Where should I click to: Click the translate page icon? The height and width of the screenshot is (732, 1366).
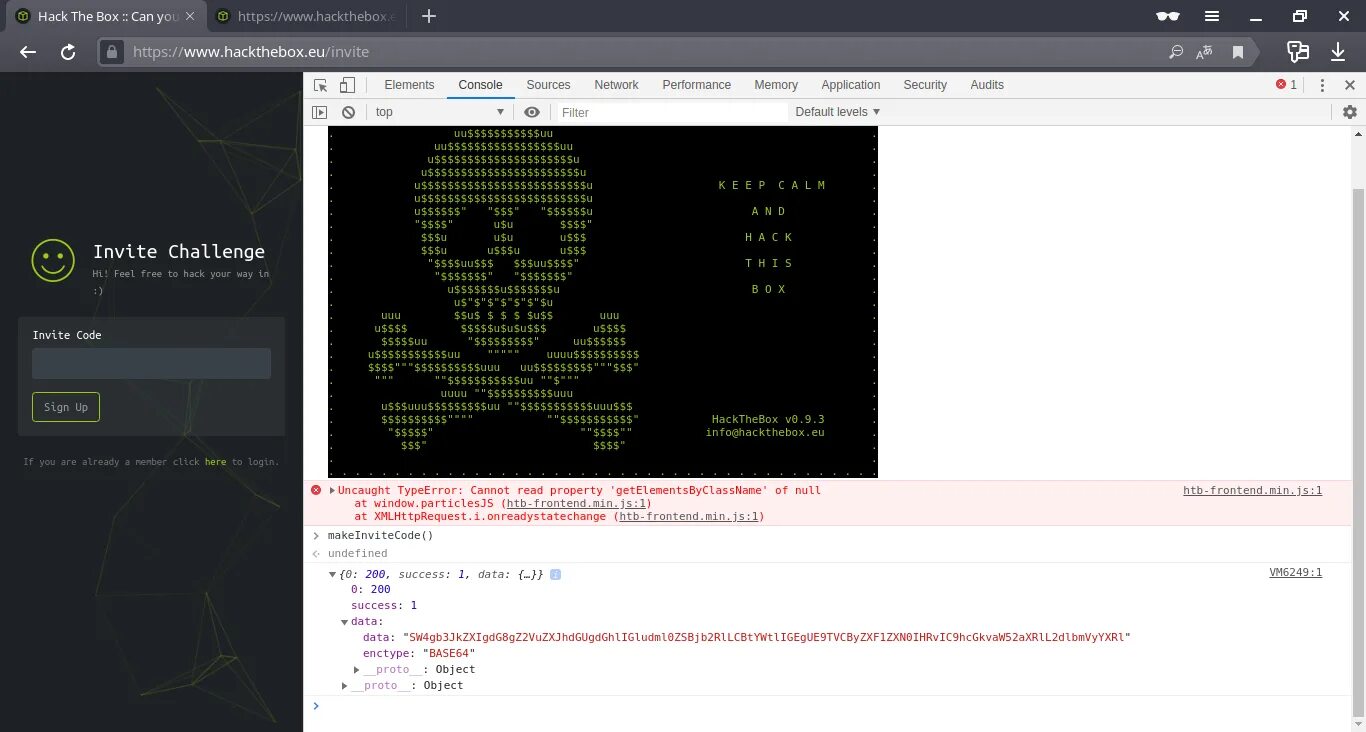(1205, 52)
